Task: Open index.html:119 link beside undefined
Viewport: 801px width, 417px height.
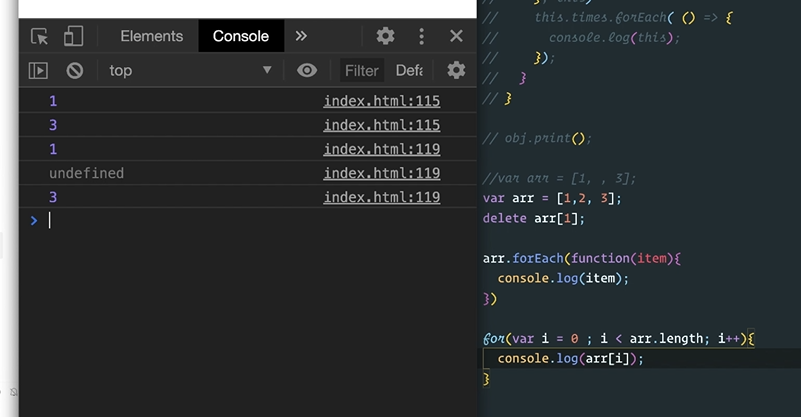Action: coord(382,173)
